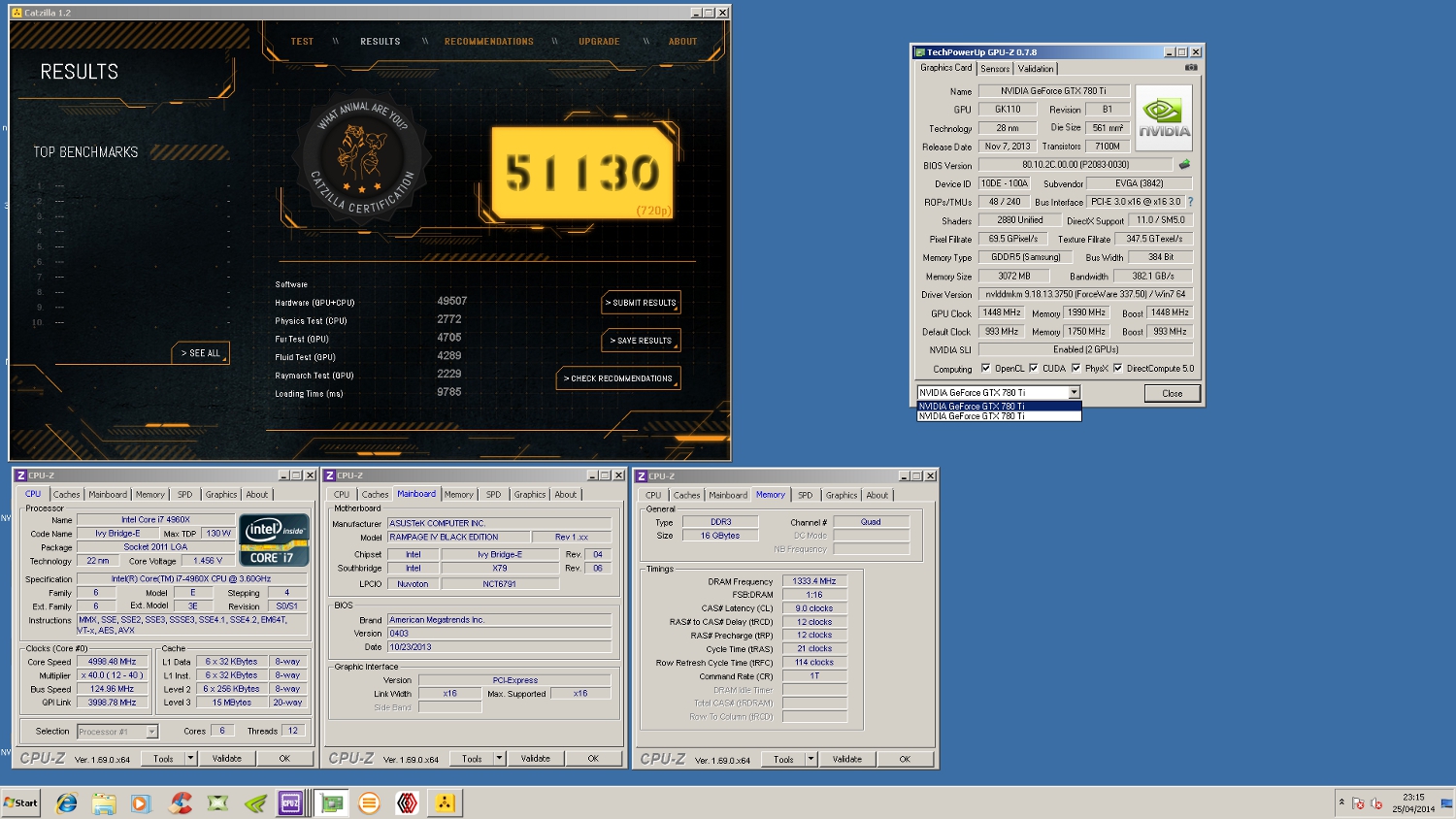The image size is (1456, 819).
Task: Open Tools dropdown arrow in Mainboard window
Action: (499, 759)
